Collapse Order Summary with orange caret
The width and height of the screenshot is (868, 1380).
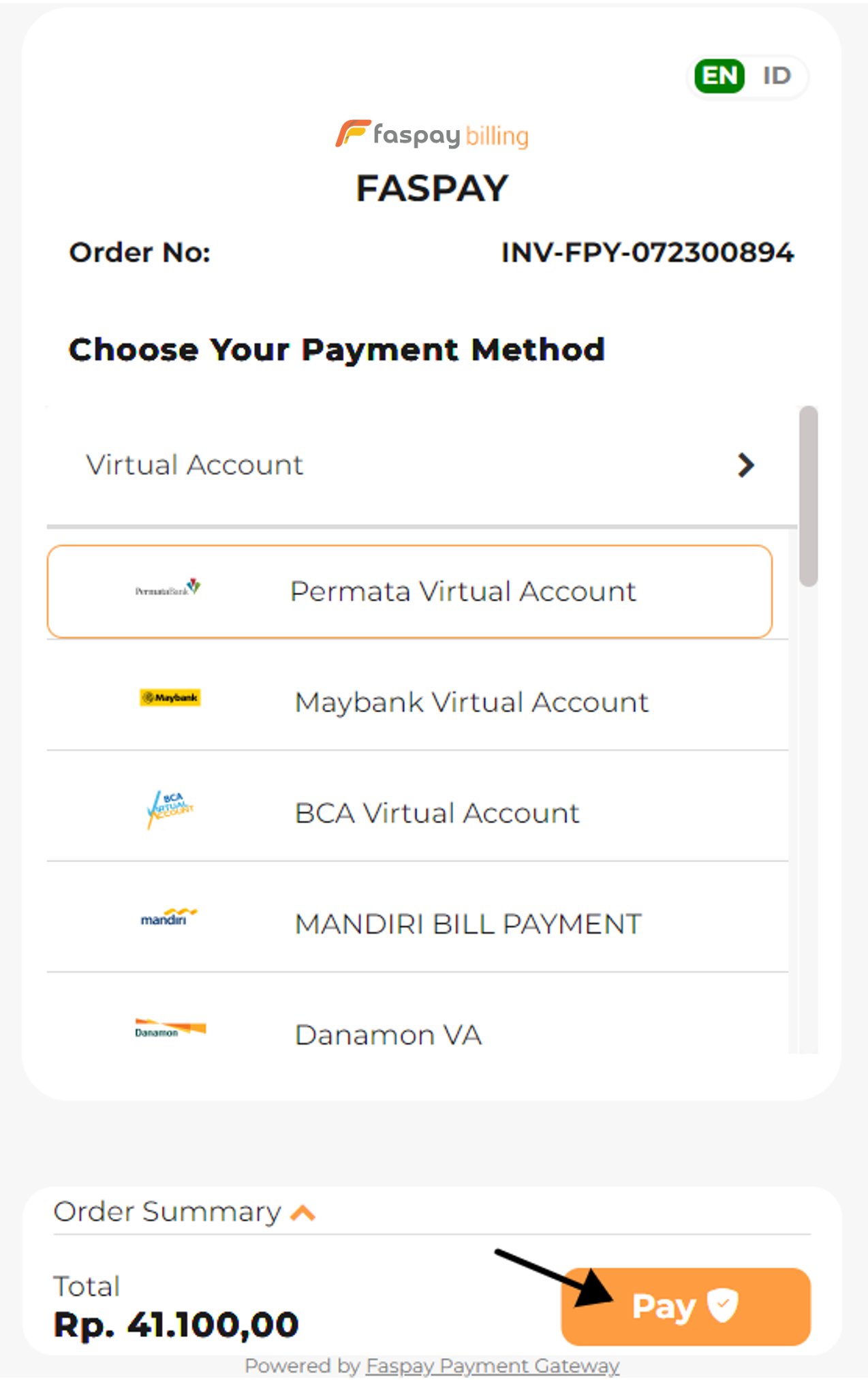click(303, 1213)
